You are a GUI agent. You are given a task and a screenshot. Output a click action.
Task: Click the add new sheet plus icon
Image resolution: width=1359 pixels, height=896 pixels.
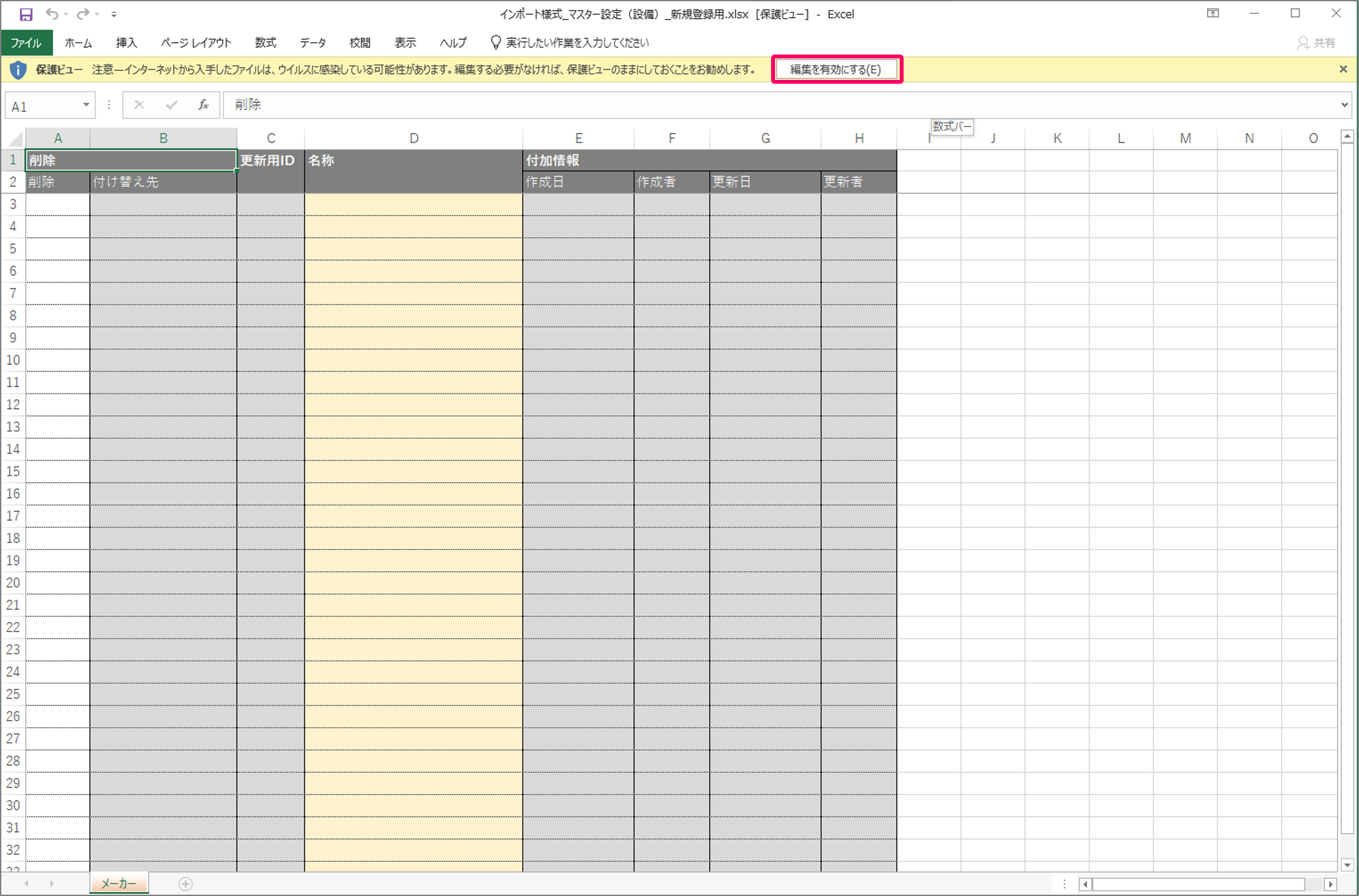(186, 884)
